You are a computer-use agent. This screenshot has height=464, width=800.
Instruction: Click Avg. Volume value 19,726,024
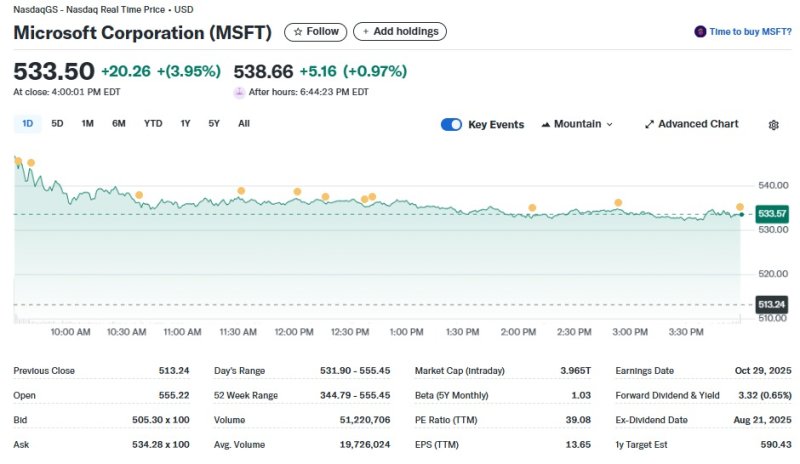[x=365, y=445]
